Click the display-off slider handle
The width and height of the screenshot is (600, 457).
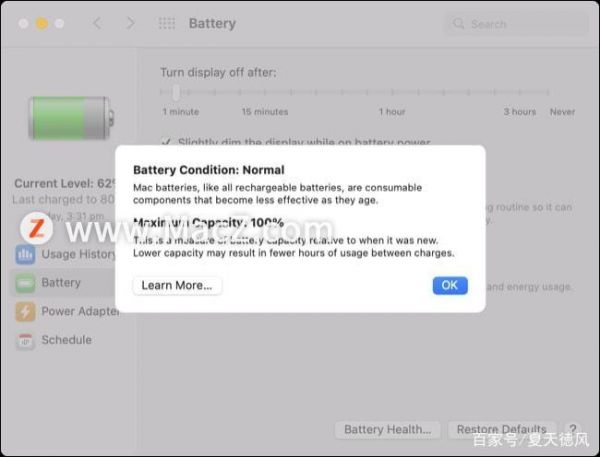pyautogui.click(x=176, y=92)
